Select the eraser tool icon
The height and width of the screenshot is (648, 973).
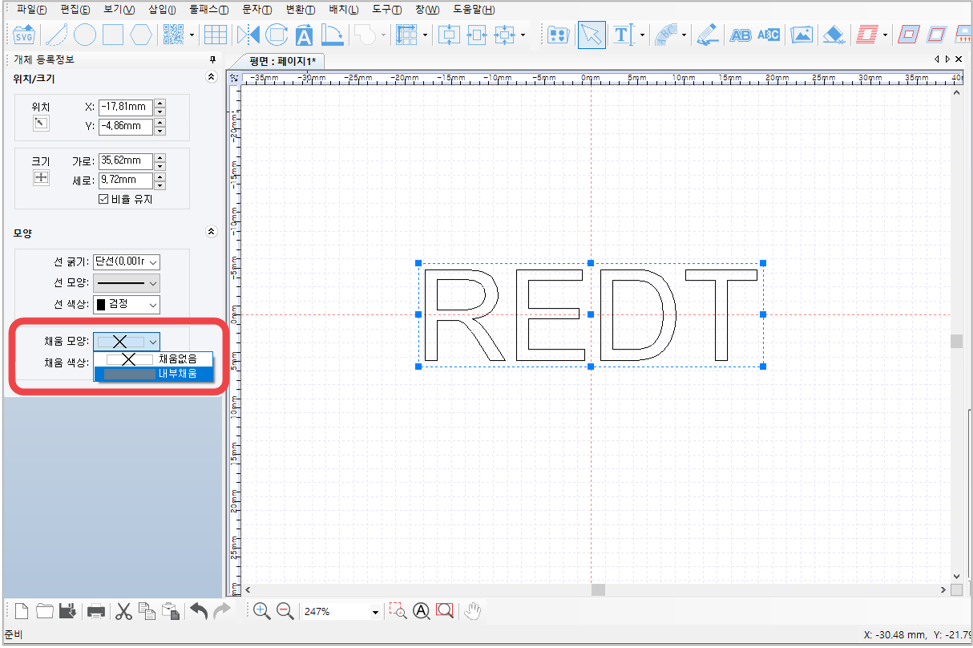coord(834,35)
